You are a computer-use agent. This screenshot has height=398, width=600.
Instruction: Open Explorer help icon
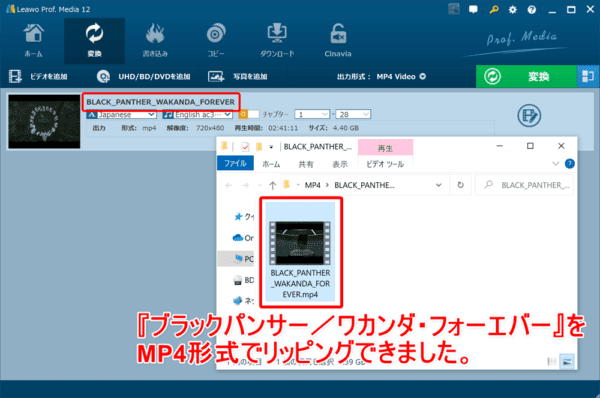(x=569, y=164)
